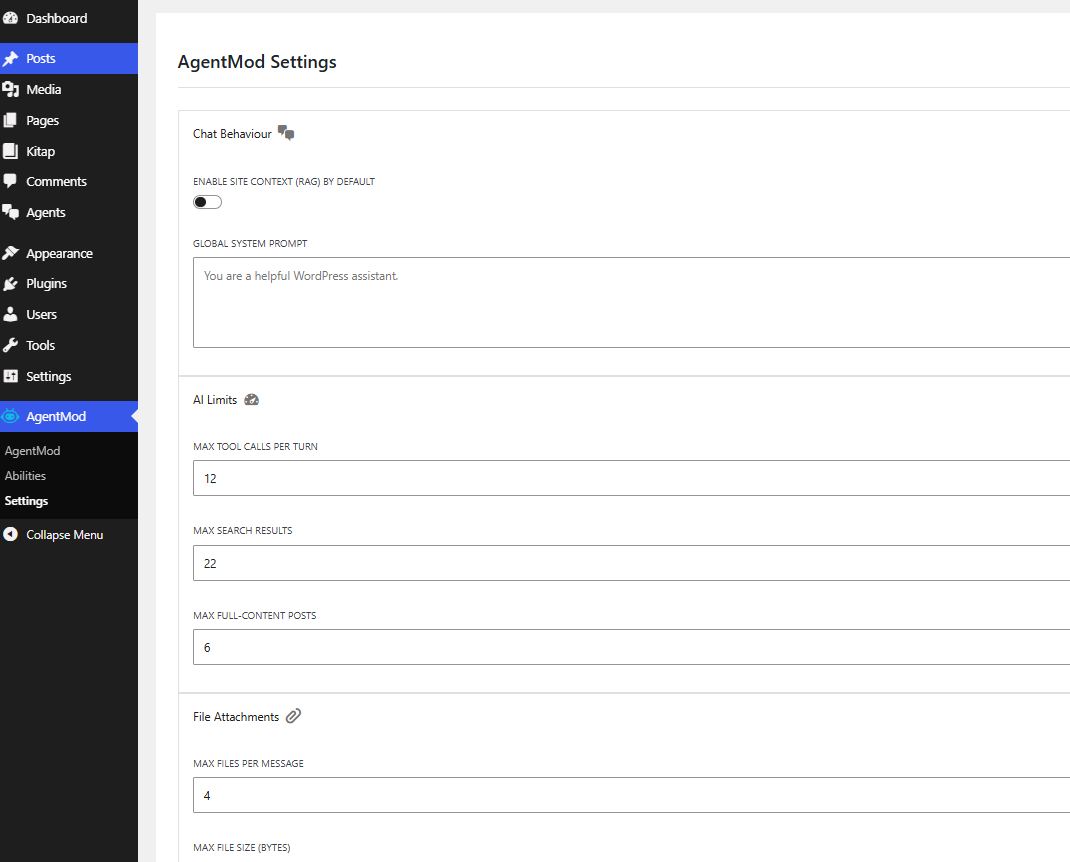Click the Global System Prompt label

click(x=250, y=244)
